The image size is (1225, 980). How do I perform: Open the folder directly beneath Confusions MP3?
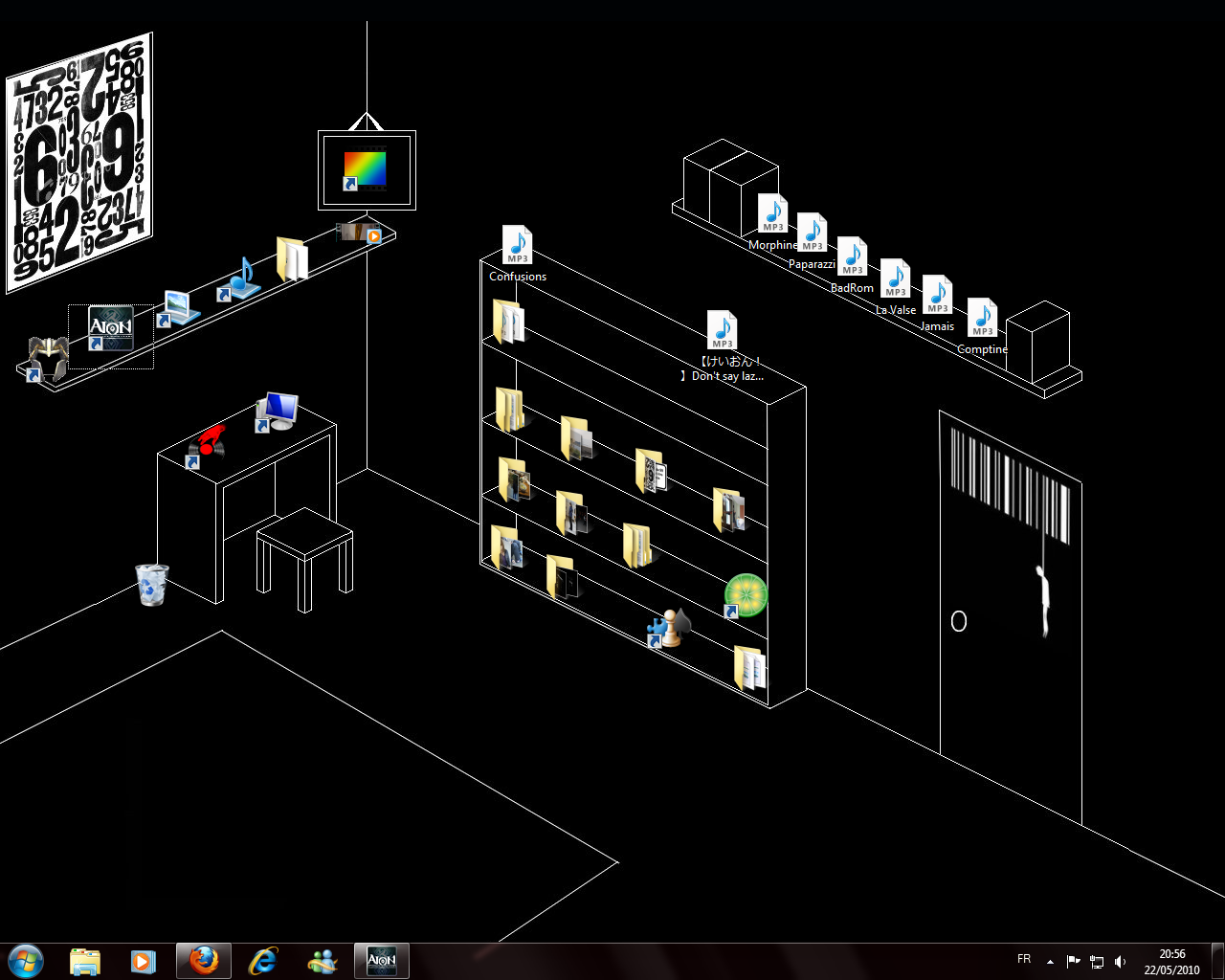[x=508, y=321]
